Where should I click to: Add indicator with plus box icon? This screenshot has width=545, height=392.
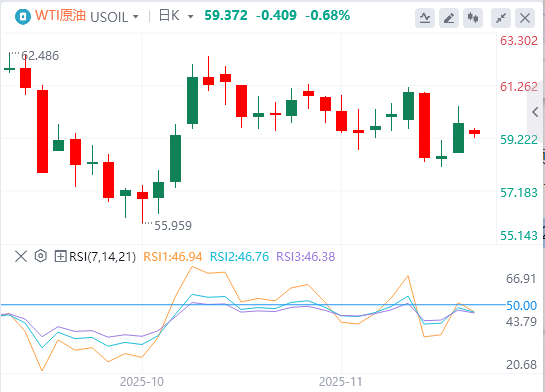pos(60,257)
